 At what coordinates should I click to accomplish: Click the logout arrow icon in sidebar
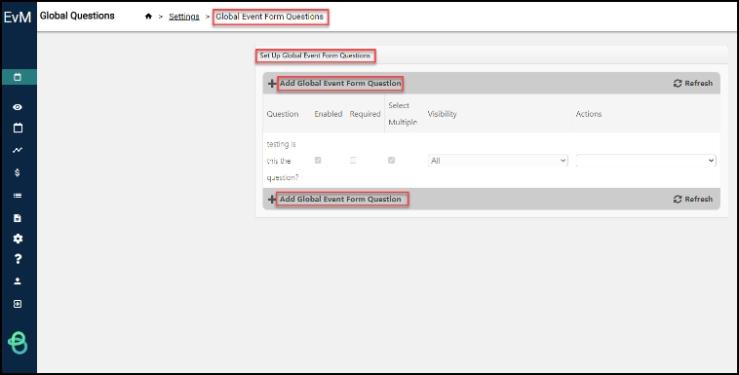click(x=17, y=304)
